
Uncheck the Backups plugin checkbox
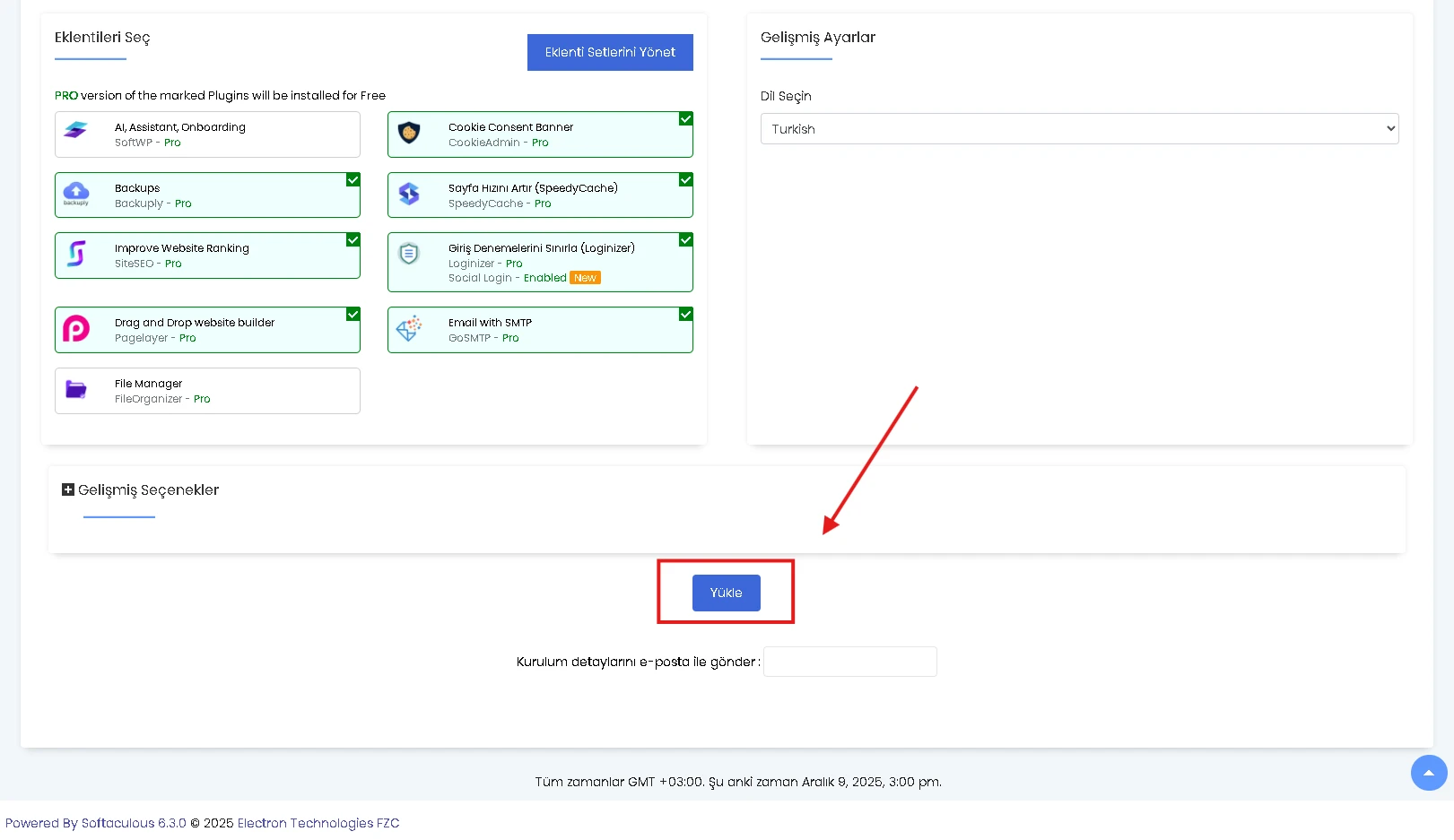click(353, 180)
